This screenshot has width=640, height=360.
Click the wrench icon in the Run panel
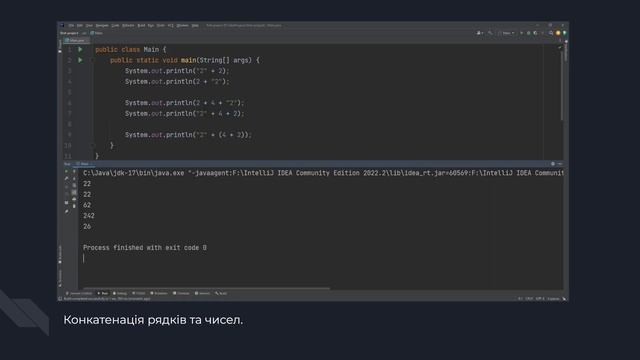tap(67, 178)
